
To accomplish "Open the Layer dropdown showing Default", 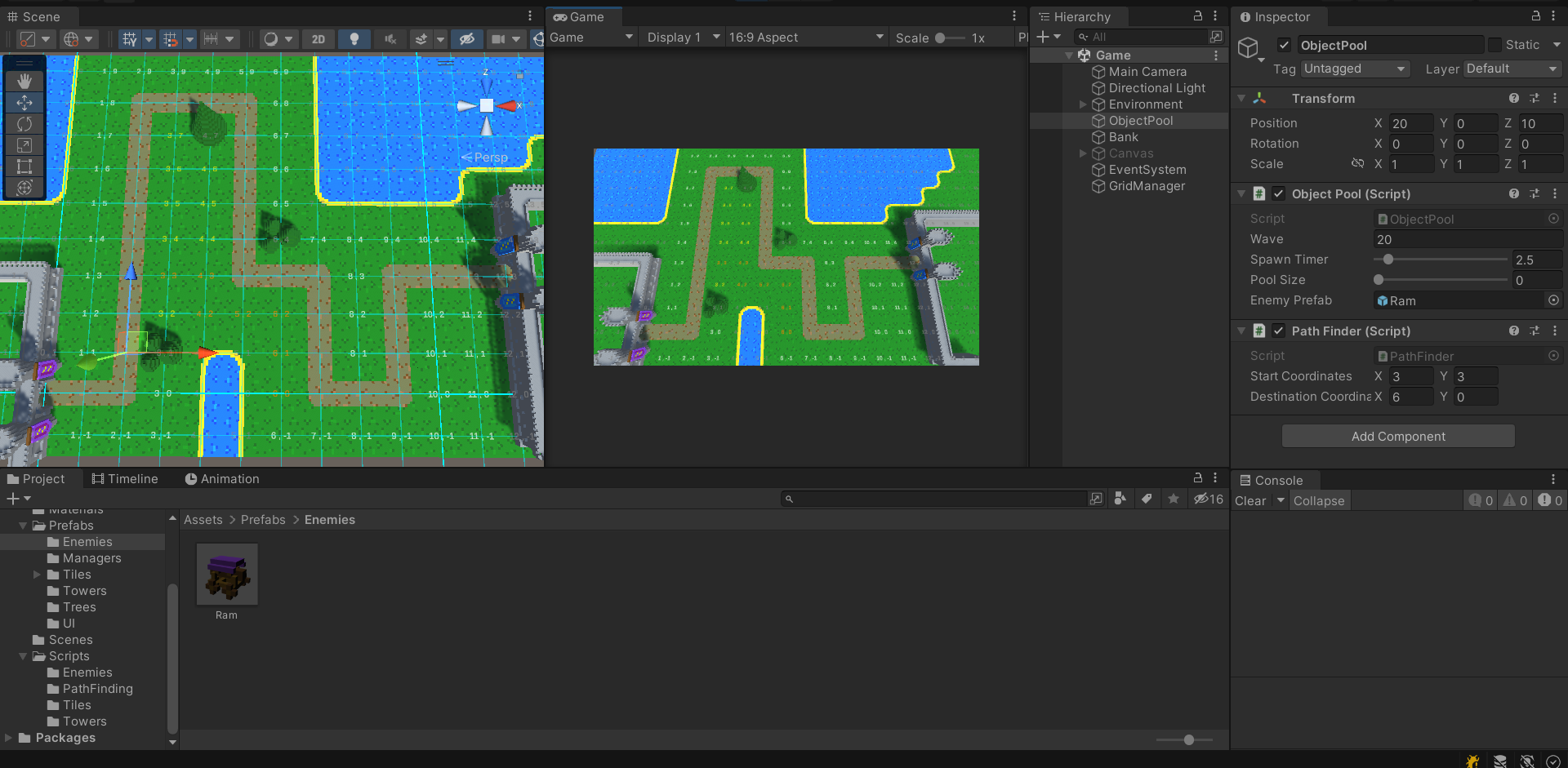I will pos(1512,69).
